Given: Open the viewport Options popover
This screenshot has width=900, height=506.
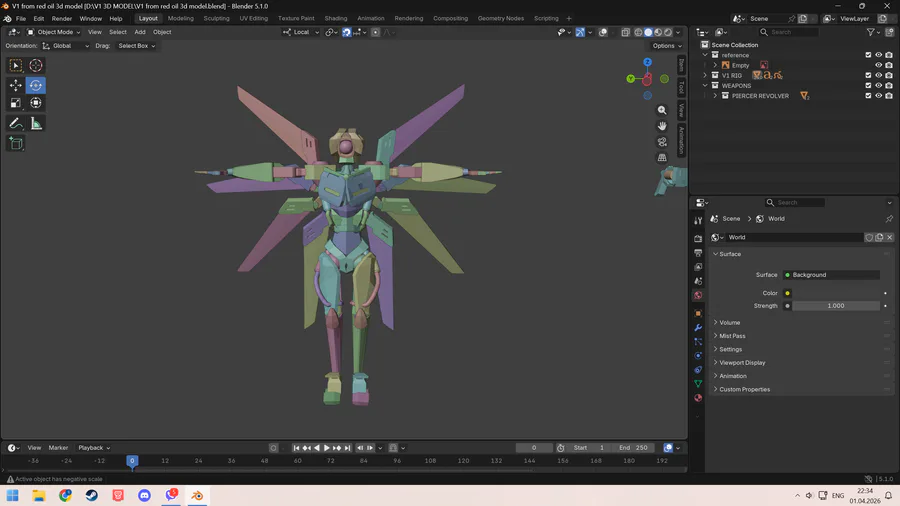Looking at the screenshot, I should pos(664,46).
